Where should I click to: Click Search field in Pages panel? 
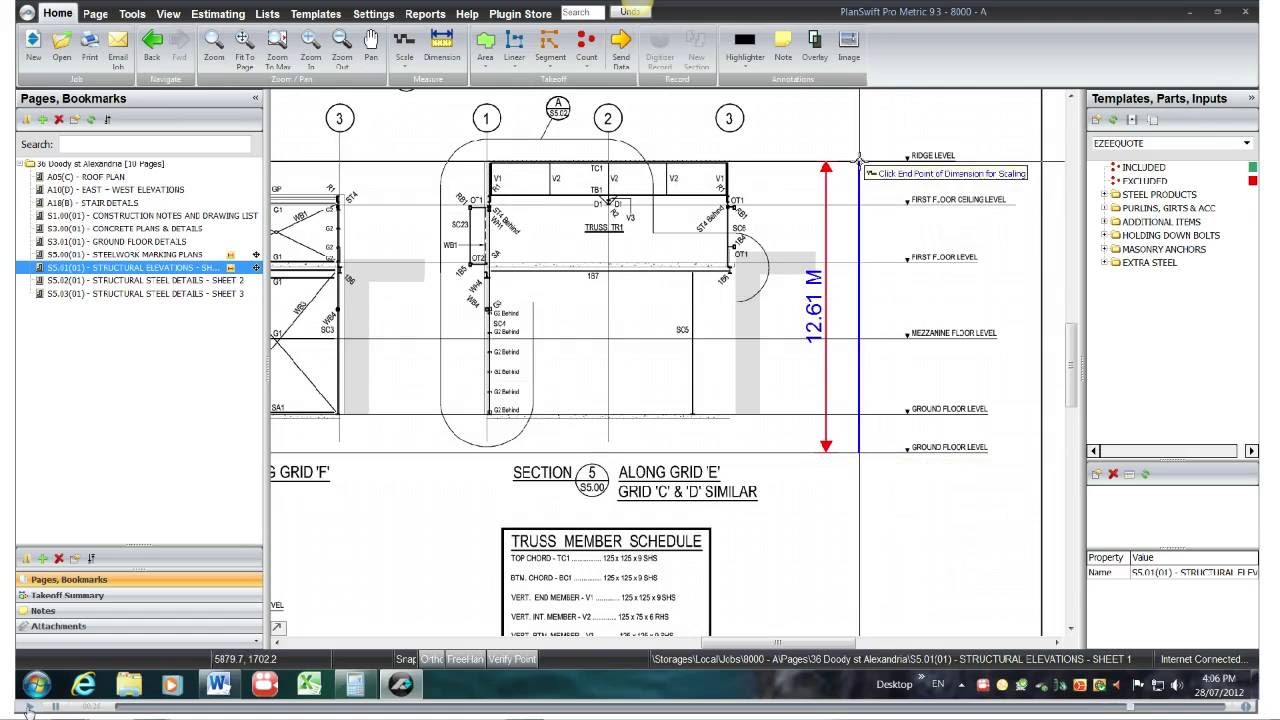154,144
